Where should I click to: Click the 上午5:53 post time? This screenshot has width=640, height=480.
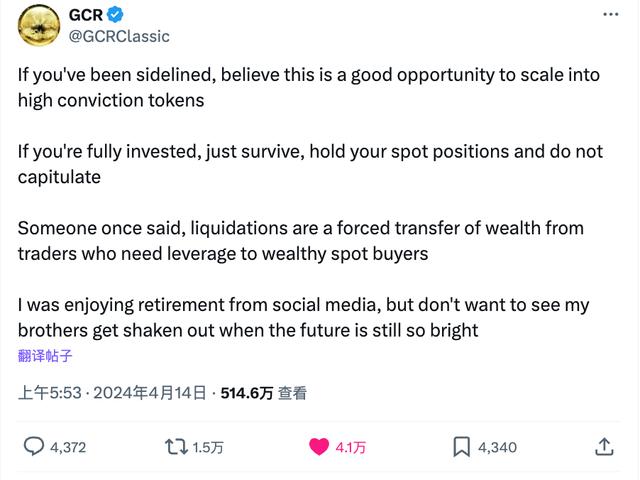50,393
